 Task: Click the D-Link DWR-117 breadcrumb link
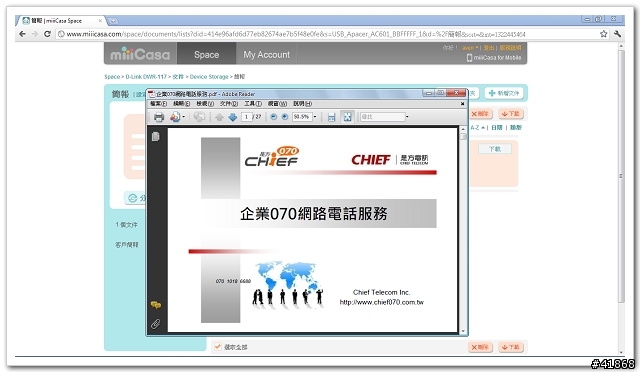146,77
